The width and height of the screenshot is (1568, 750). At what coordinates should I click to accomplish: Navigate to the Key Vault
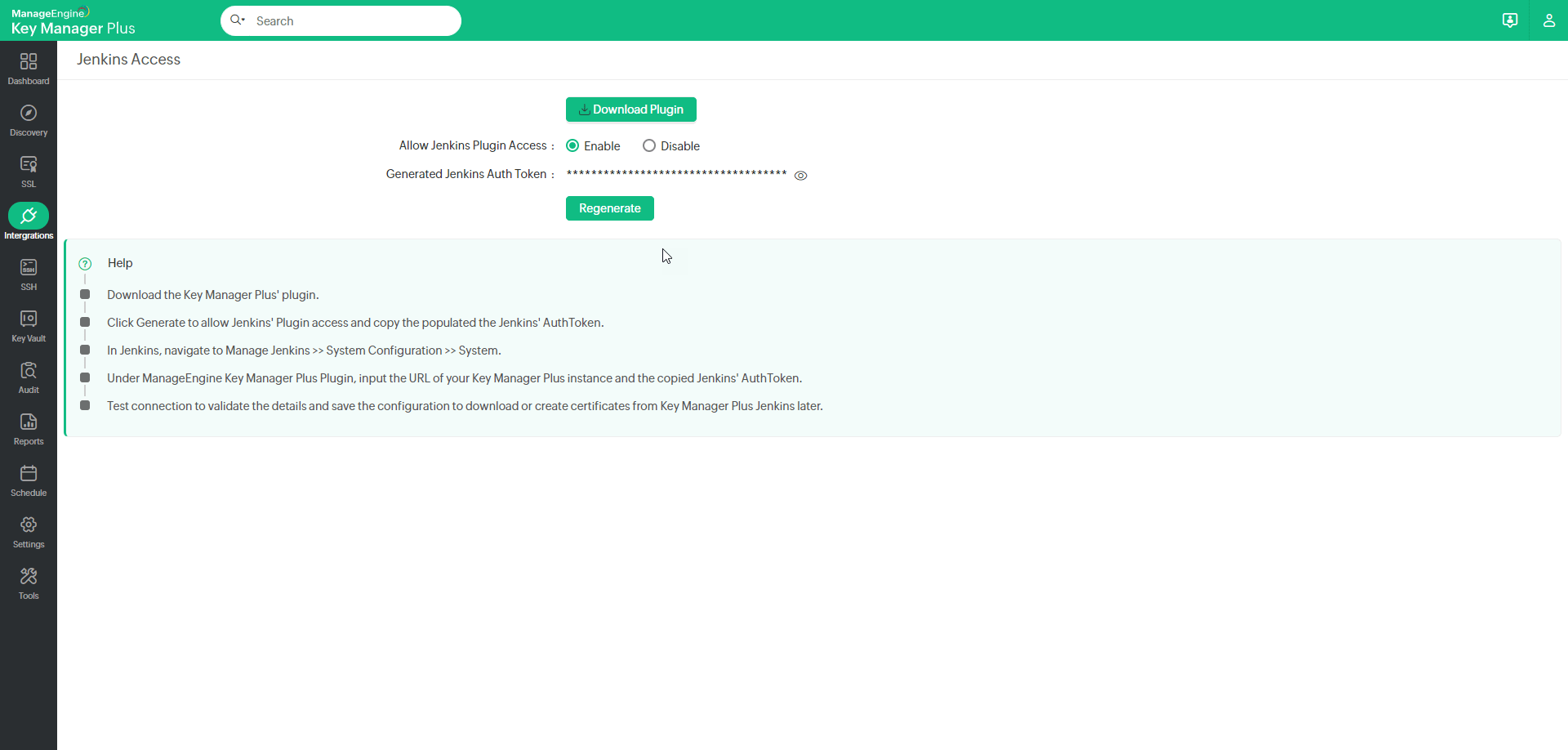tap(29, 324)
